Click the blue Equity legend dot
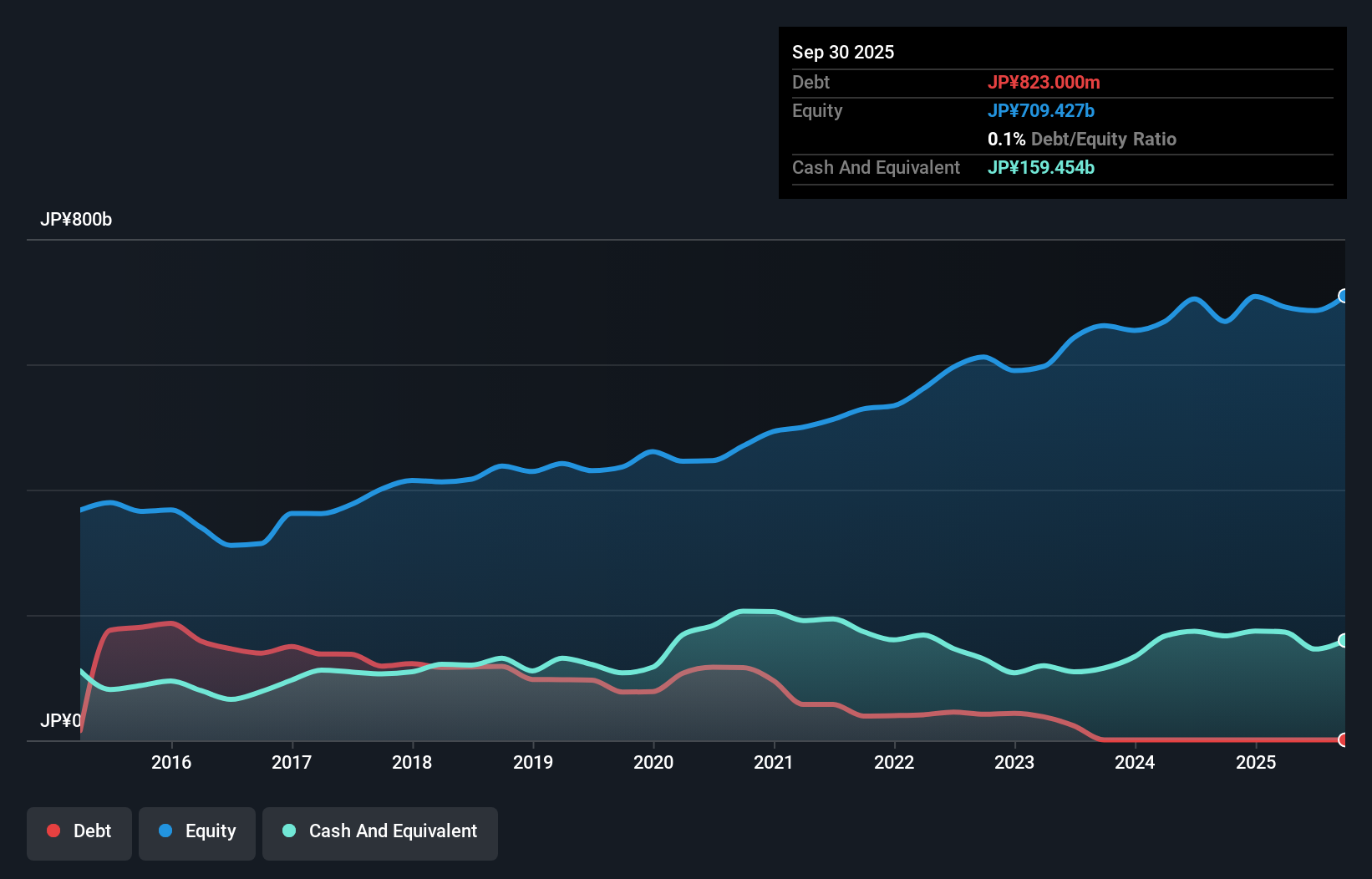The width and height of the screenshot is (1372, 879). pos(165,831)
